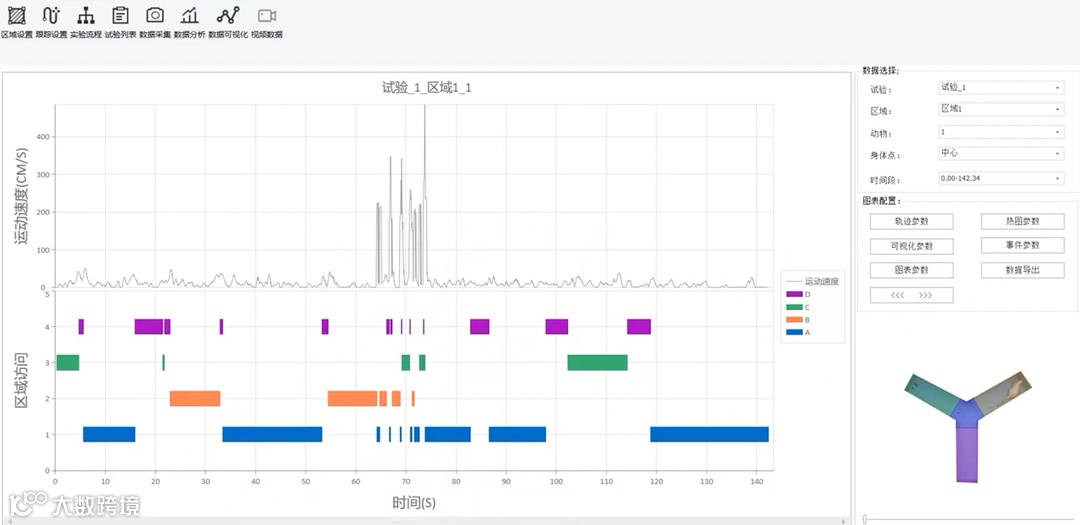This screenshot has width=1080, height=525.
Task: Click the green C legend swatch
Action: coord(794,307)
